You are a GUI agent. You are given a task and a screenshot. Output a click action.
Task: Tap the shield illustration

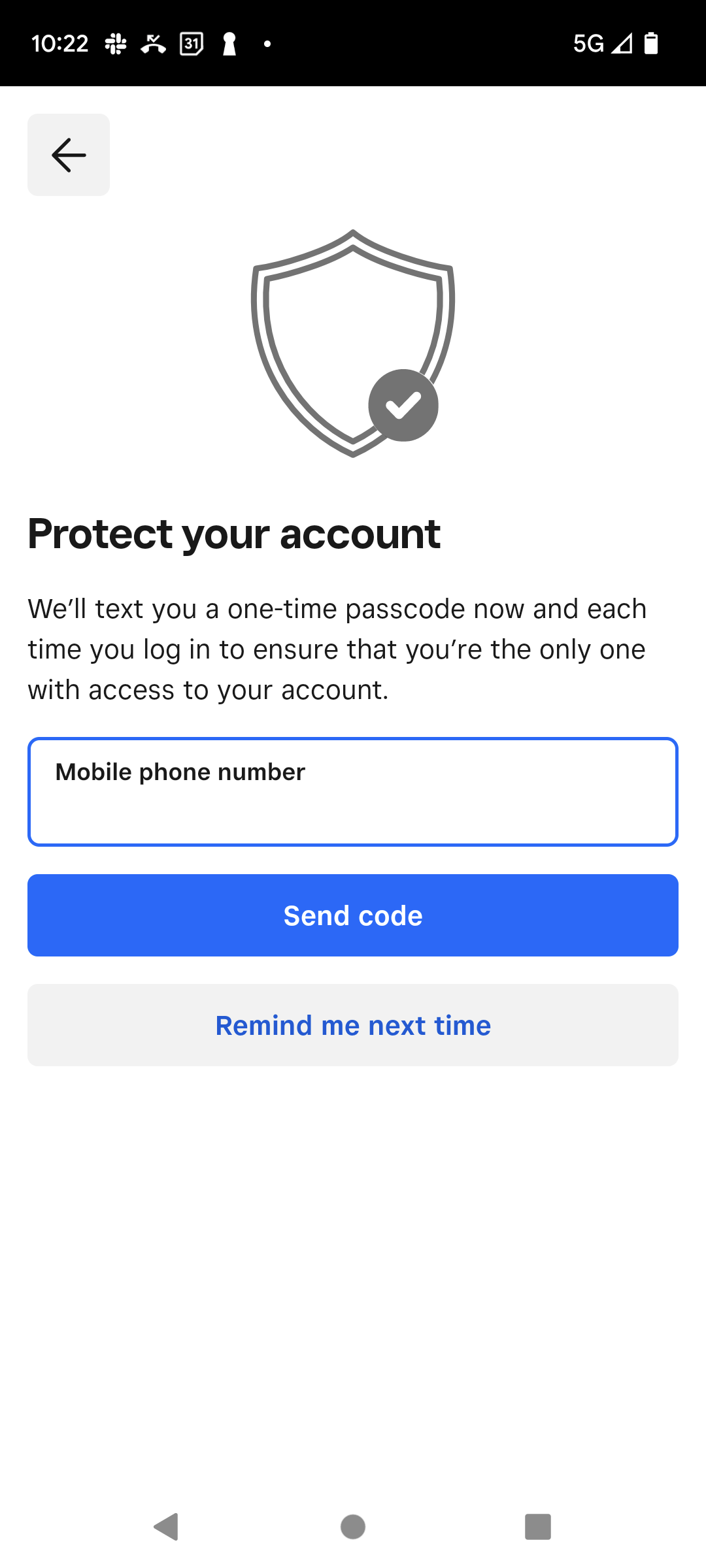click(353, 344)
